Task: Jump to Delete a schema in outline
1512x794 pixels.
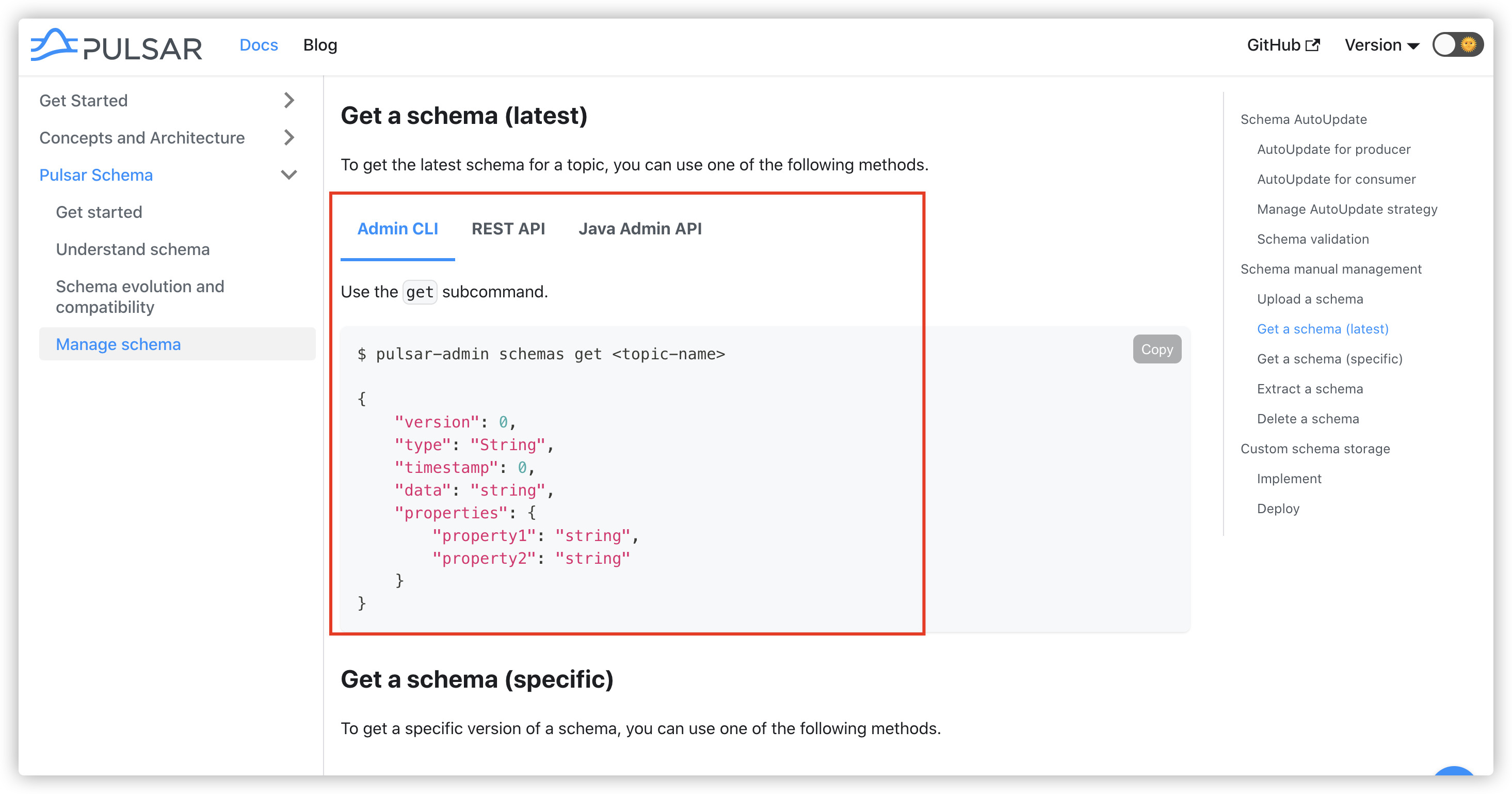Action: pos(1308,419)
